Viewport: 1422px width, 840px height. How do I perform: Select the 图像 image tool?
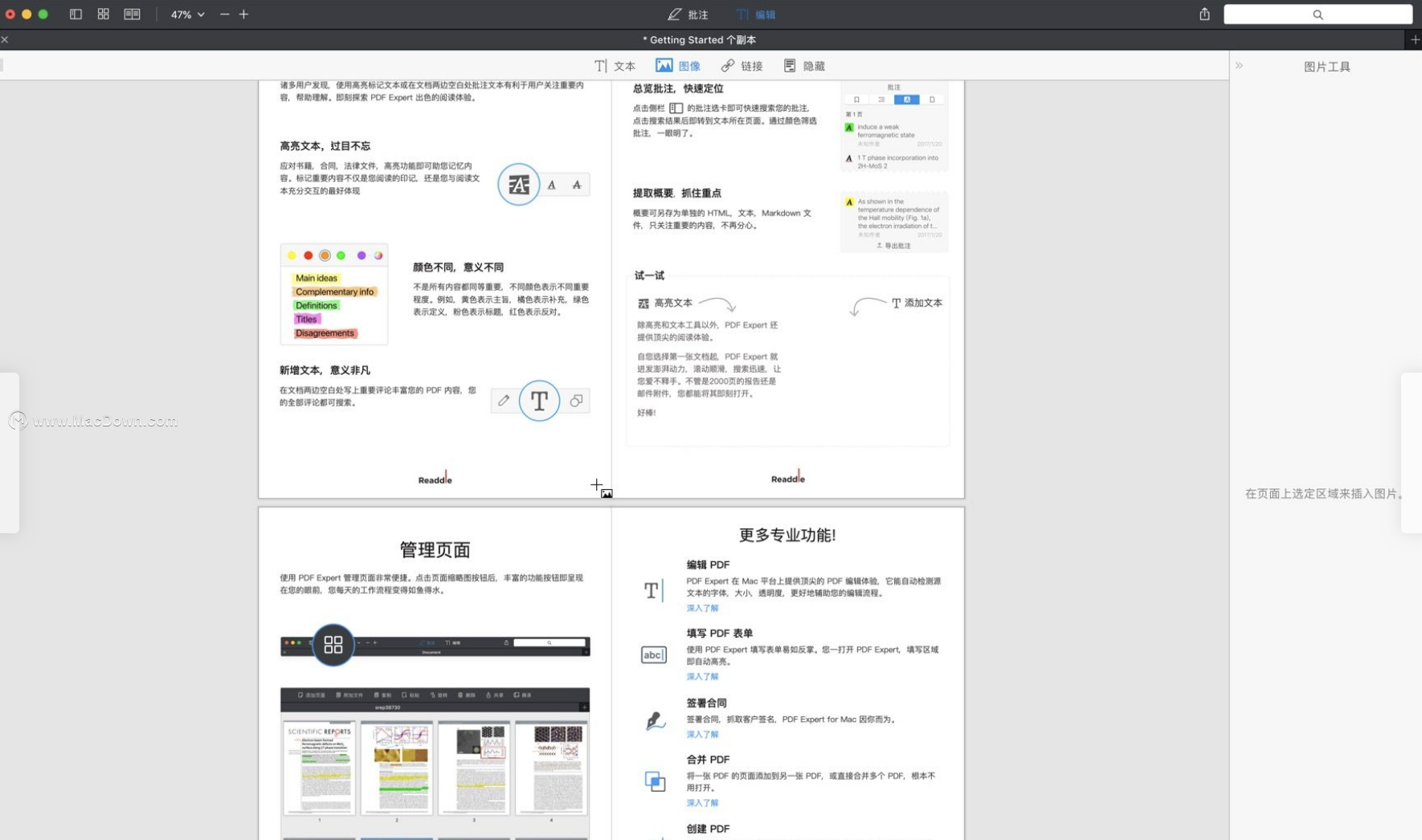tap(678, 66)
